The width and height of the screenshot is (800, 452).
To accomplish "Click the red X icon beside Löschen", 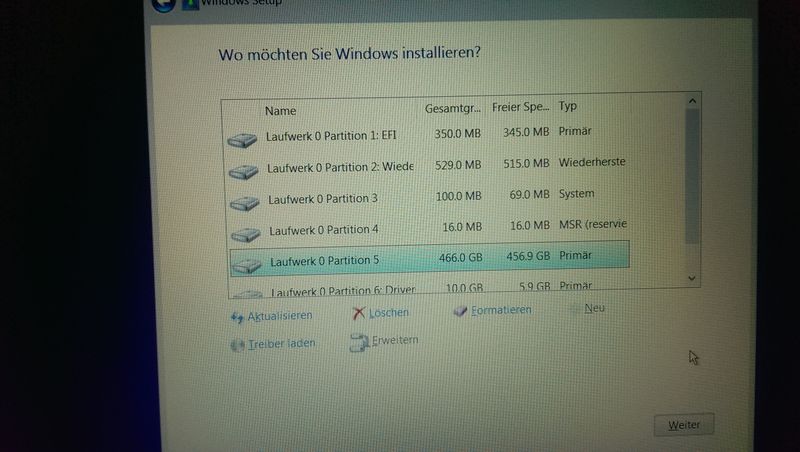I will 359,313.
